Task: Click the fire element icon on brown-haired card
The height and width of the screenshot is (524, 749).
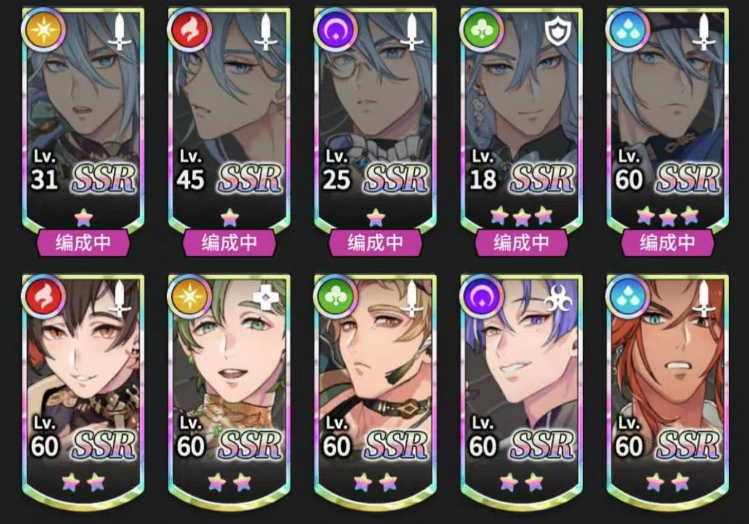Action: [x=43, y=296]
